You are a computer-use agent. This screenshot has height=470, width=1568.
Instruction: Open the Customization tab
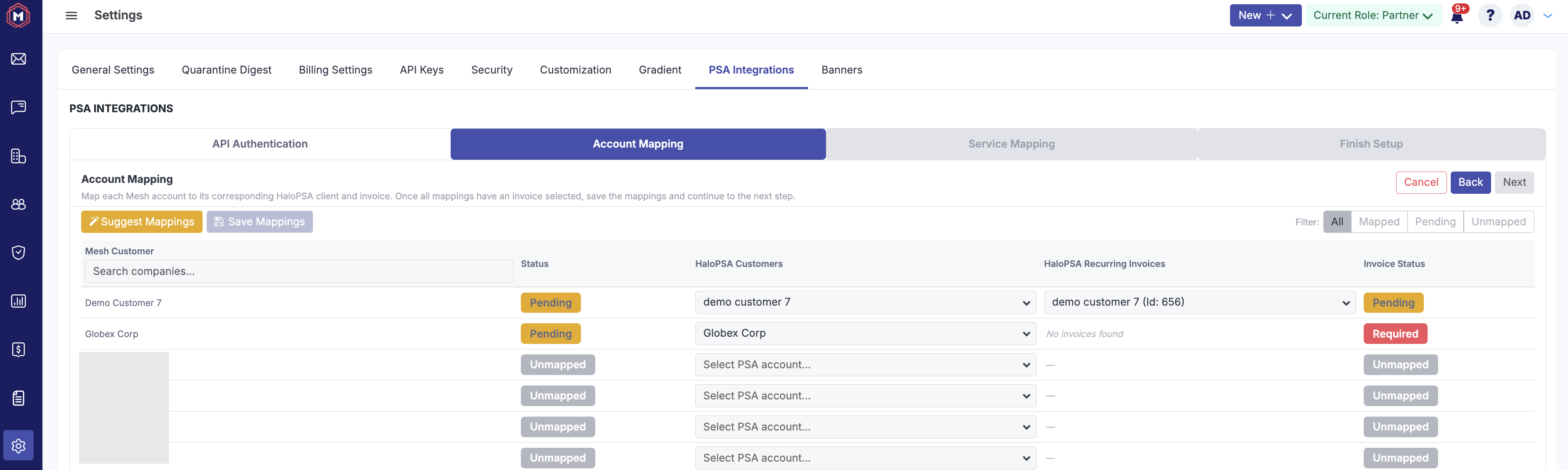tap(575, 70)
